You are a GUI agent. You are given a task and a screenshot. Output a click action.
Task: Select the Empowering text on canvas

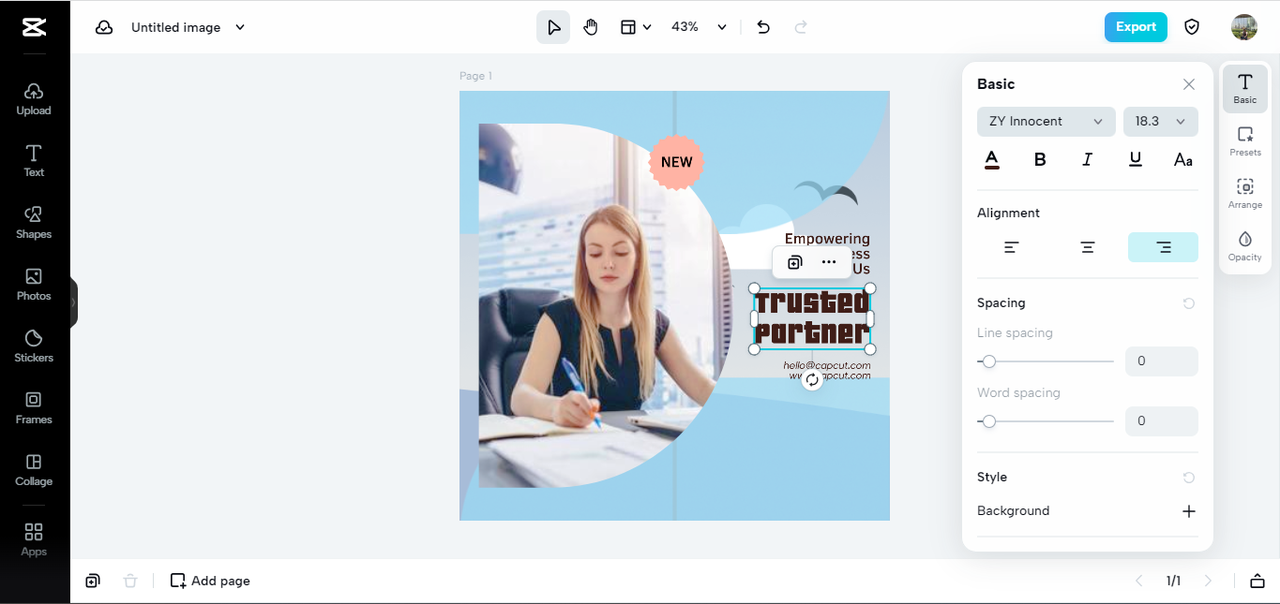[x=827, y=238]
